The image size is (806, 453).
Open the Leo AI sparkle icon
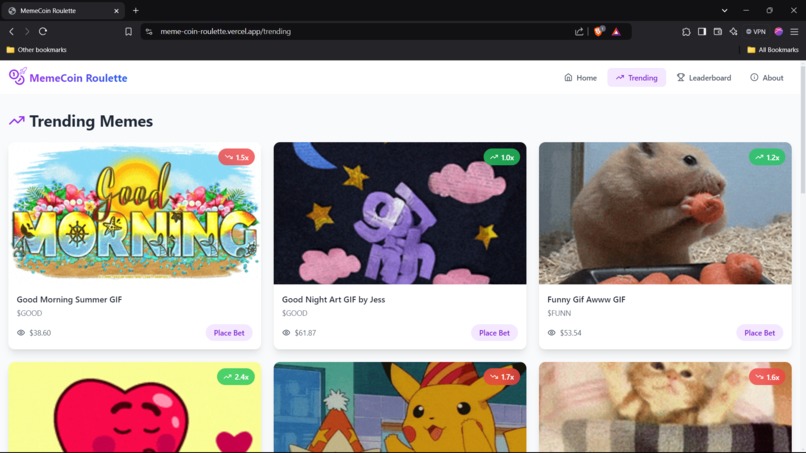click(x=734, y=31)
